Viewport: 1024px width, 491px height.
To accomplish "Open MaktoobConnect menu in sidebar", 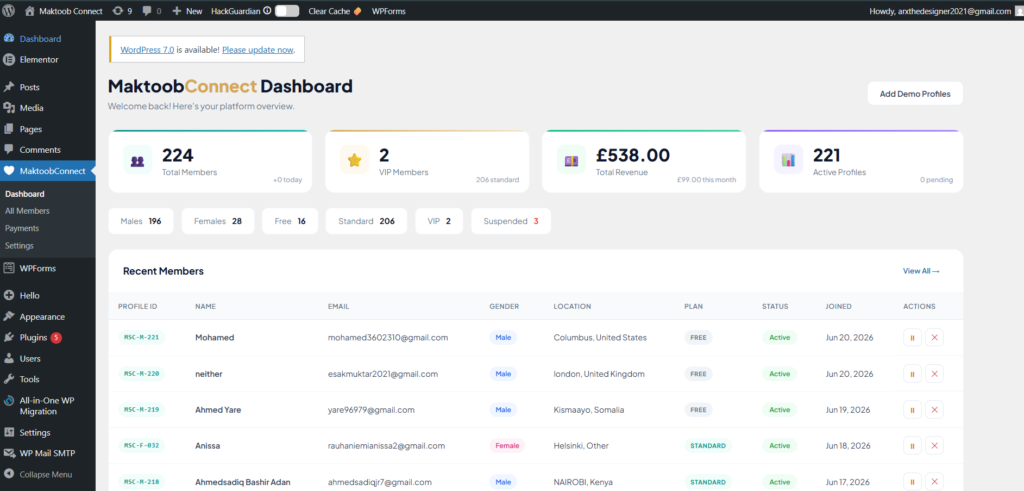I will coord(48,171).
